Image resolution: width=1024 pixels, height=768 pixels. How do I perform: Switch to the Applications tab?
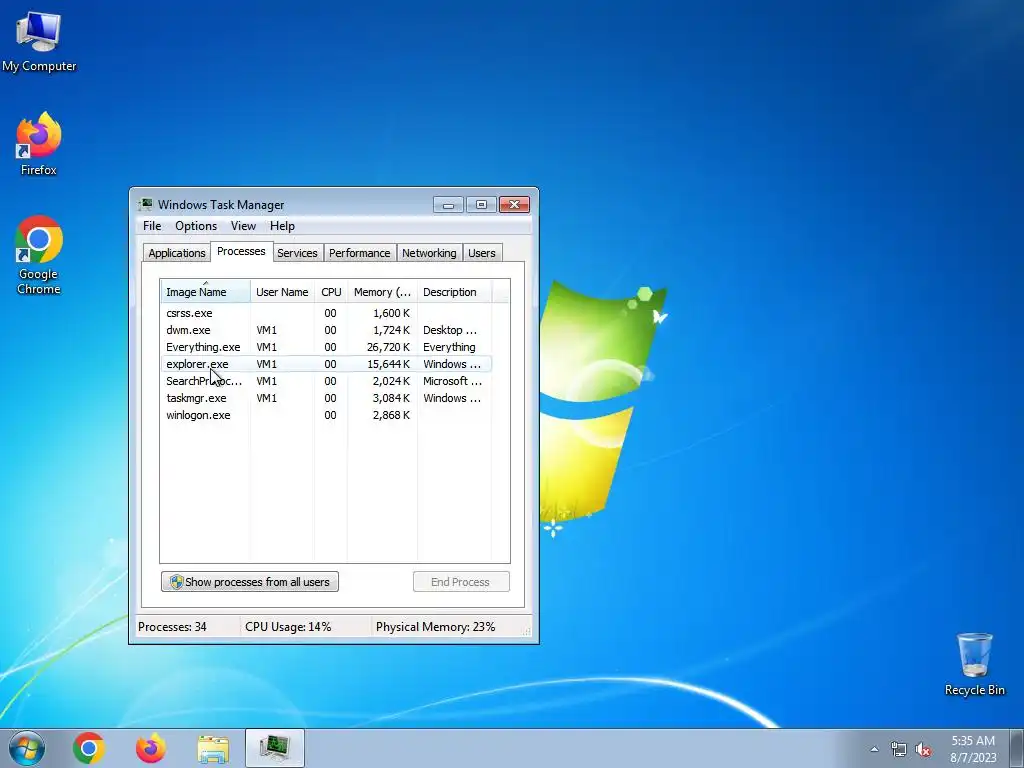pos(176,253)
